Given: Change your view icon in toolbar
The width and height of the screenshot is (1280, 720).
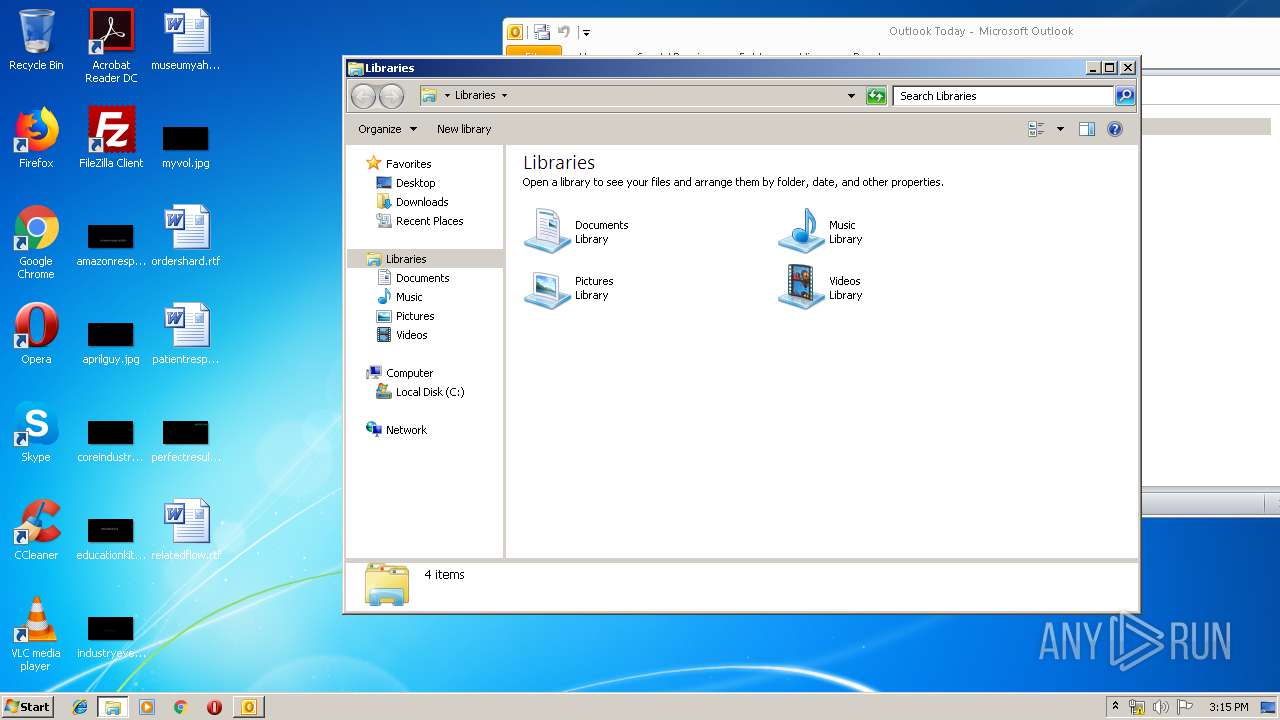Looking at the screenshot, I should (x=1036, y=129).
